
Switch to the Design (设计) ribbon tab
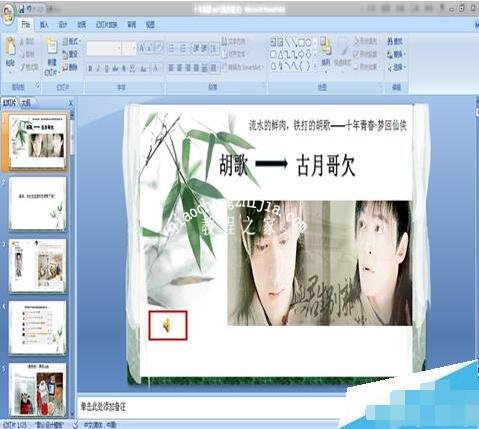[x=63, y=25]
